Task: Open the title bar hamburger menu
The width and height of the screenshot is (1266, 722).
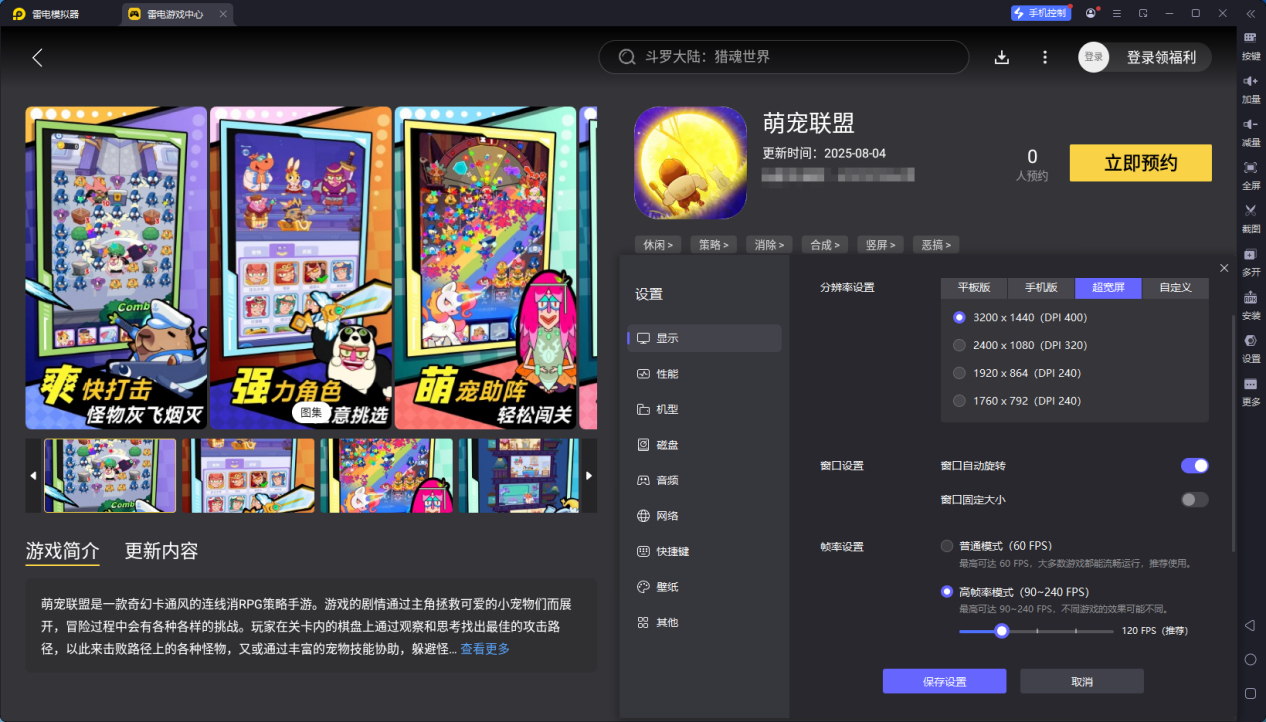Action: pyautogui.click(x=1116, y=13)
